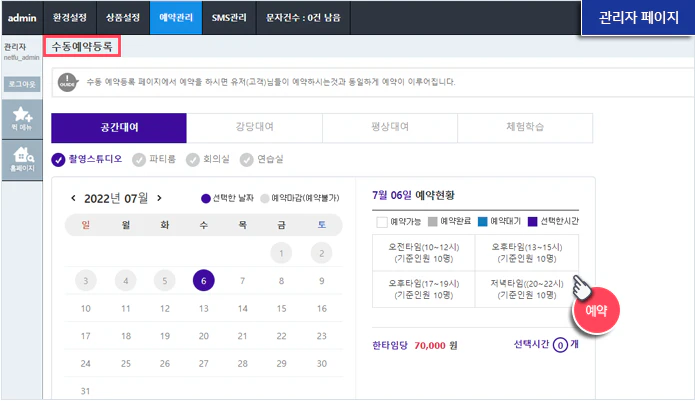Click the admin logo

[x=22, y=18]
